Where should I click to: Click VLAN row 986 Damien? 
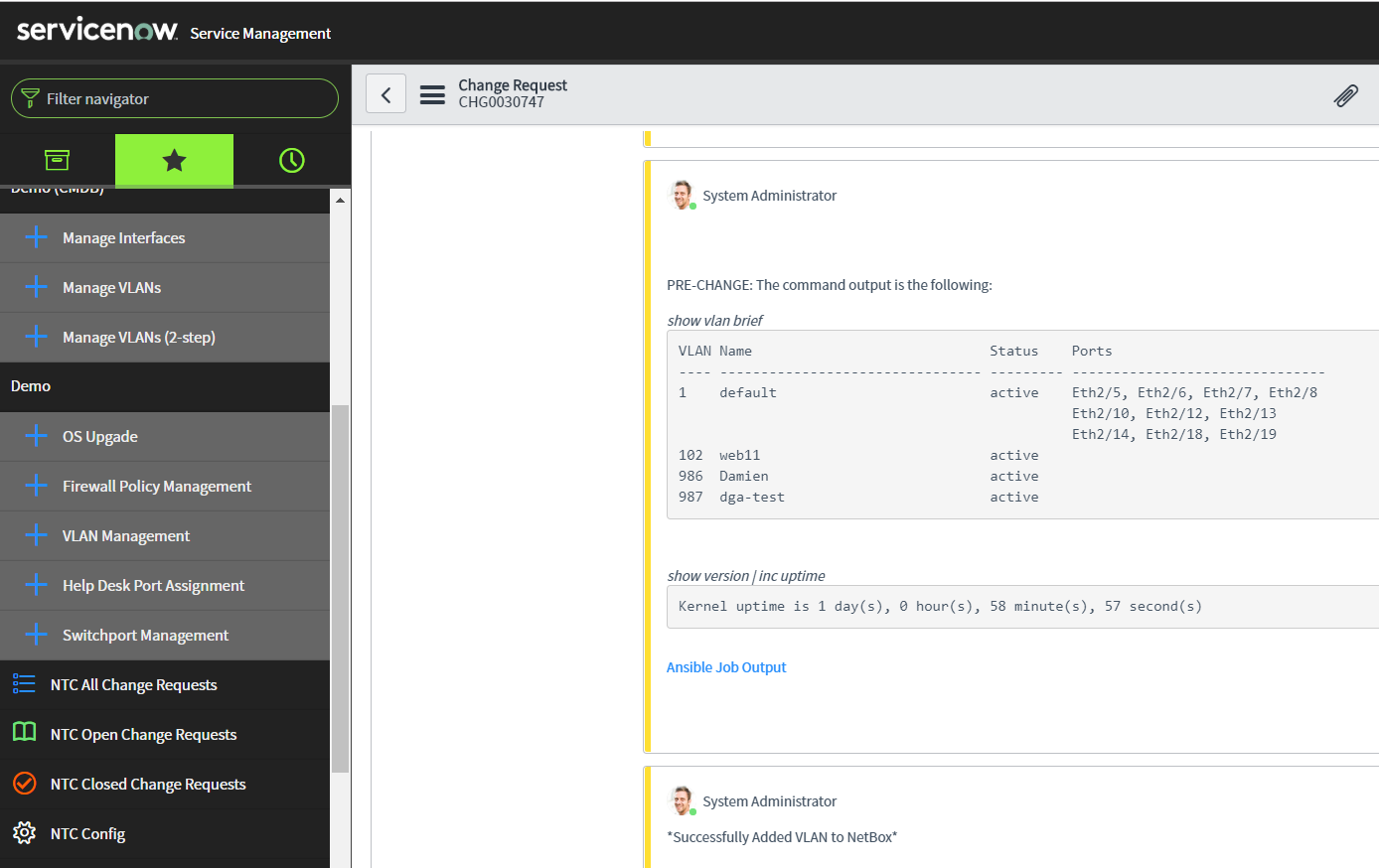[x=858, y=476]
